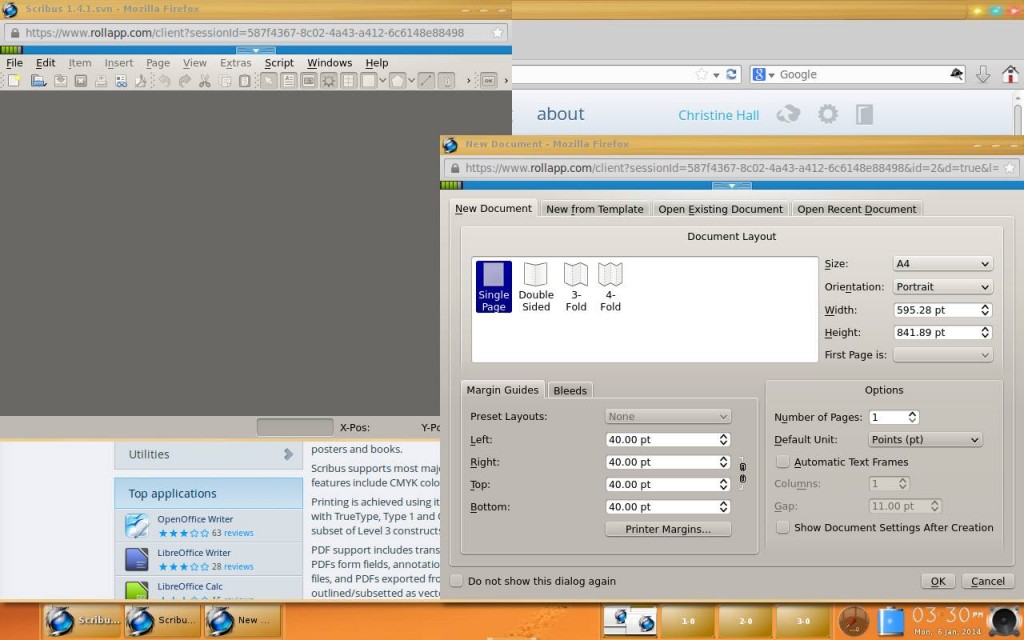Open the Edit menu in Scribus
1024x640 pixels.
coord(45,63)
